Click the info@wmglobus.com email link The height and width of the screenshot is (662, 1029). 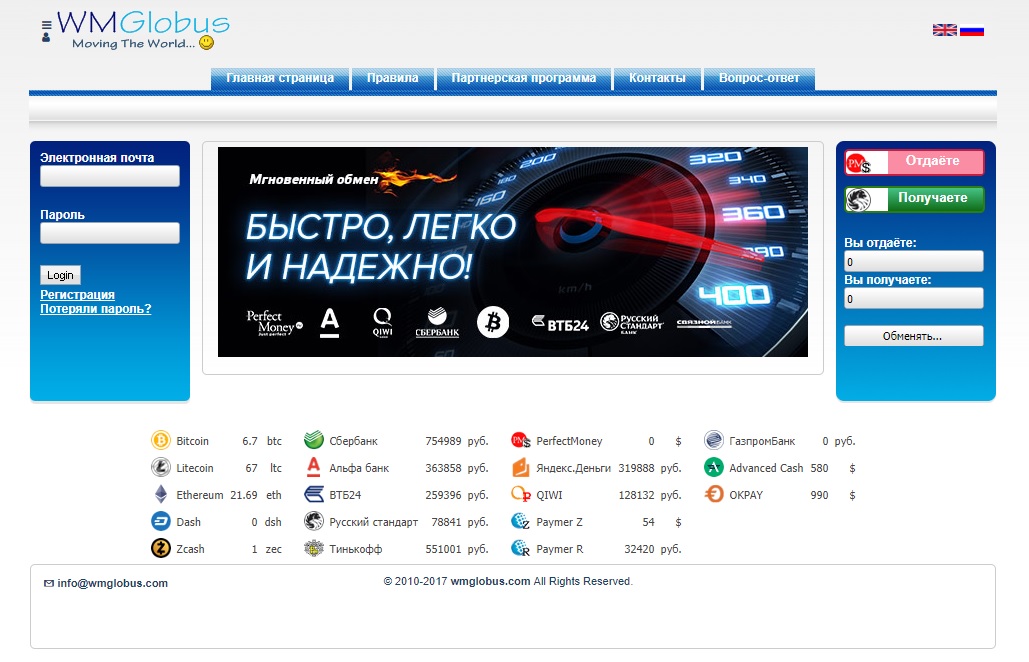112,583
